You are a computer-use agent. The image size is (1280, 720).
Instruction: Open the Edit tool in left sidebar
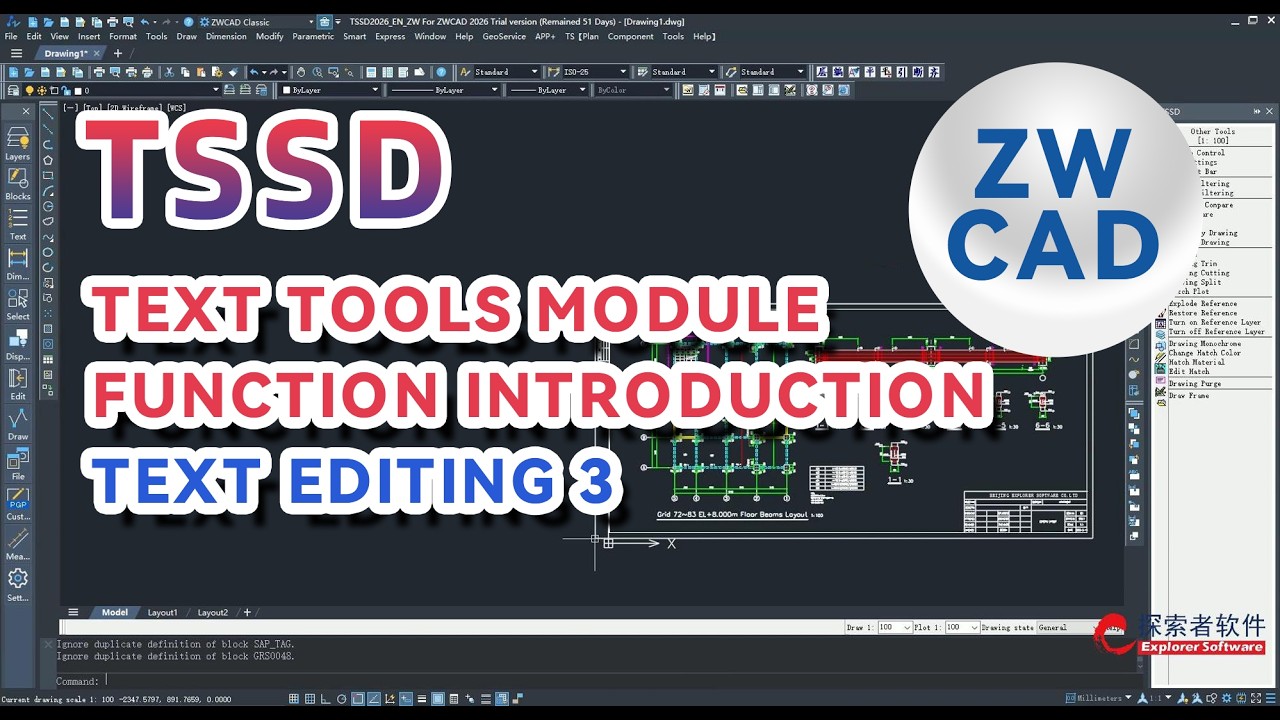click(x=18, y=384)
